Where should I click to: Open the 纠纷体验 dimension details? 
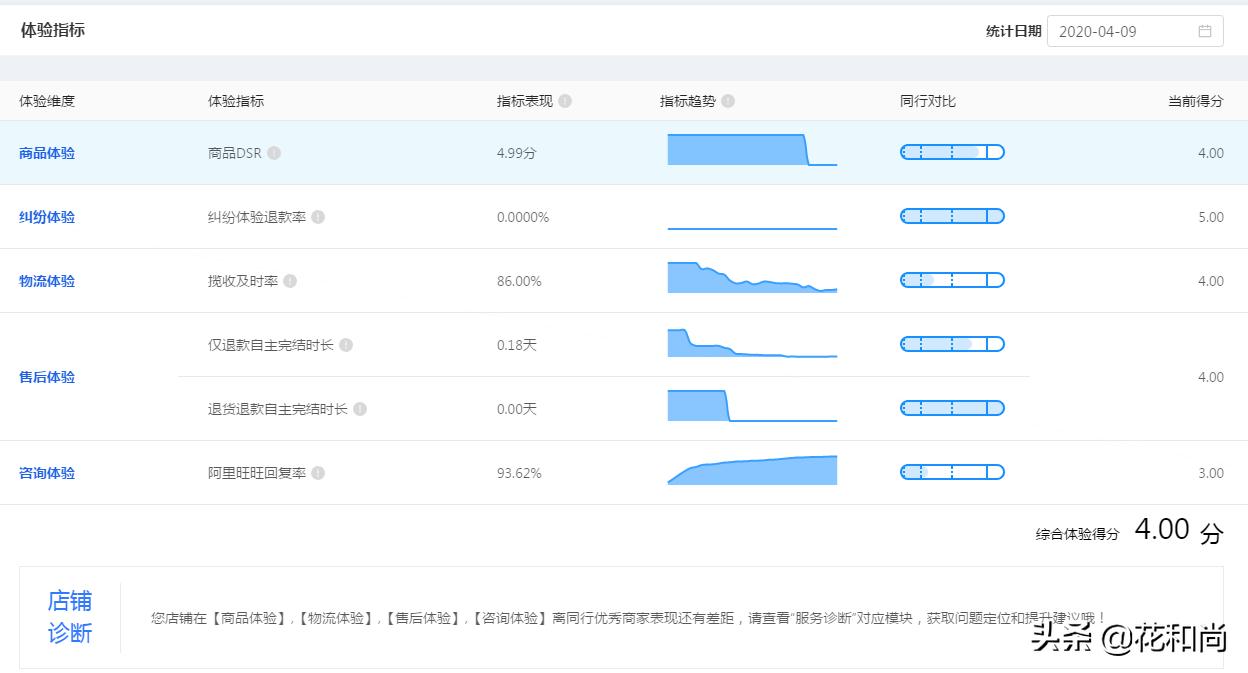(x=46, y=216)
